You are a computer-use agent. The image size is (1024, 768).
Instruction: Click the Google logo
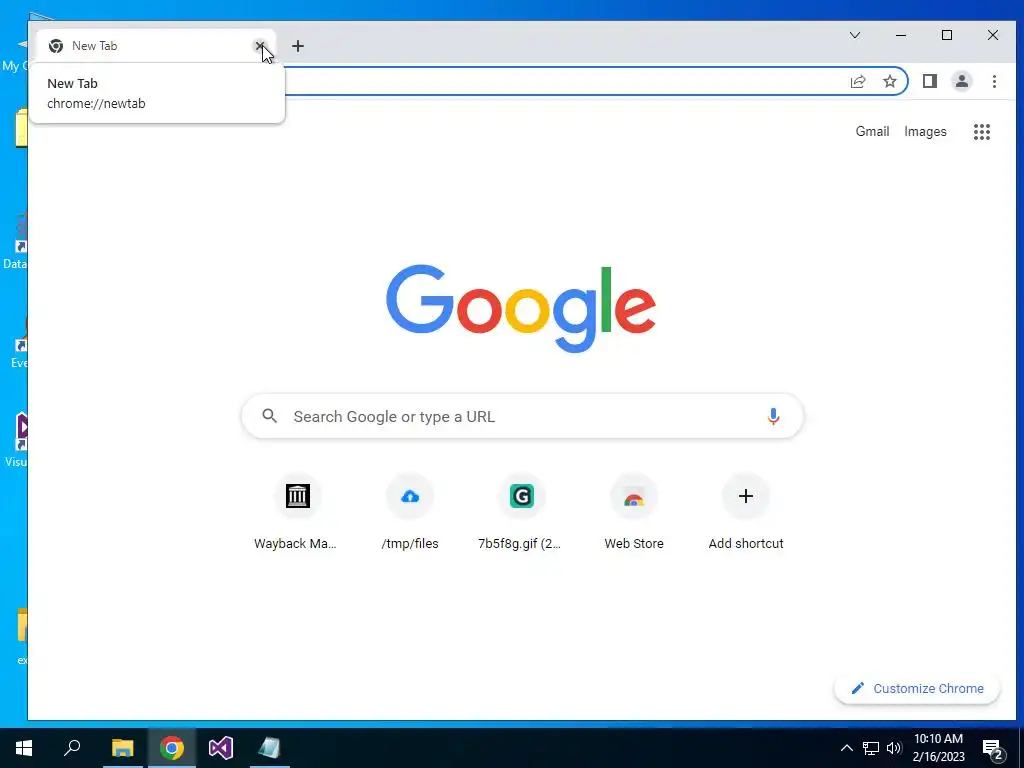point(520,308)
